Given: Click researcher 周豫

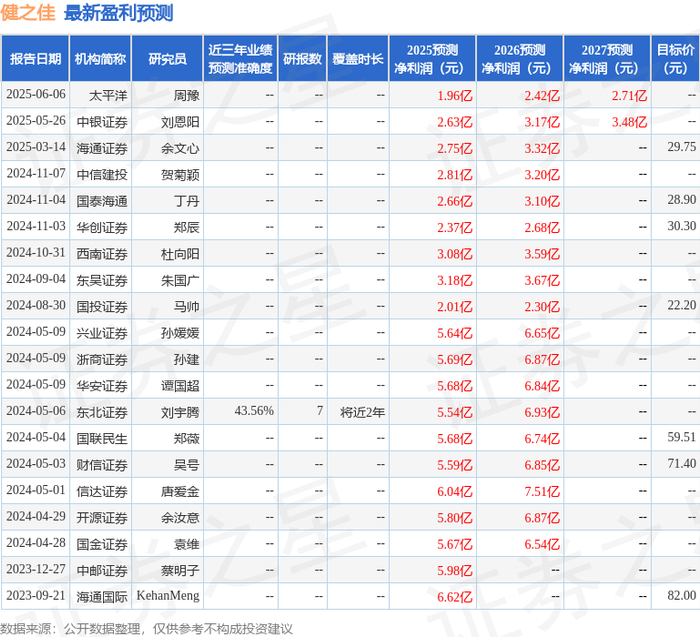Looking at the screenshot, I should [x=186, y=96].
